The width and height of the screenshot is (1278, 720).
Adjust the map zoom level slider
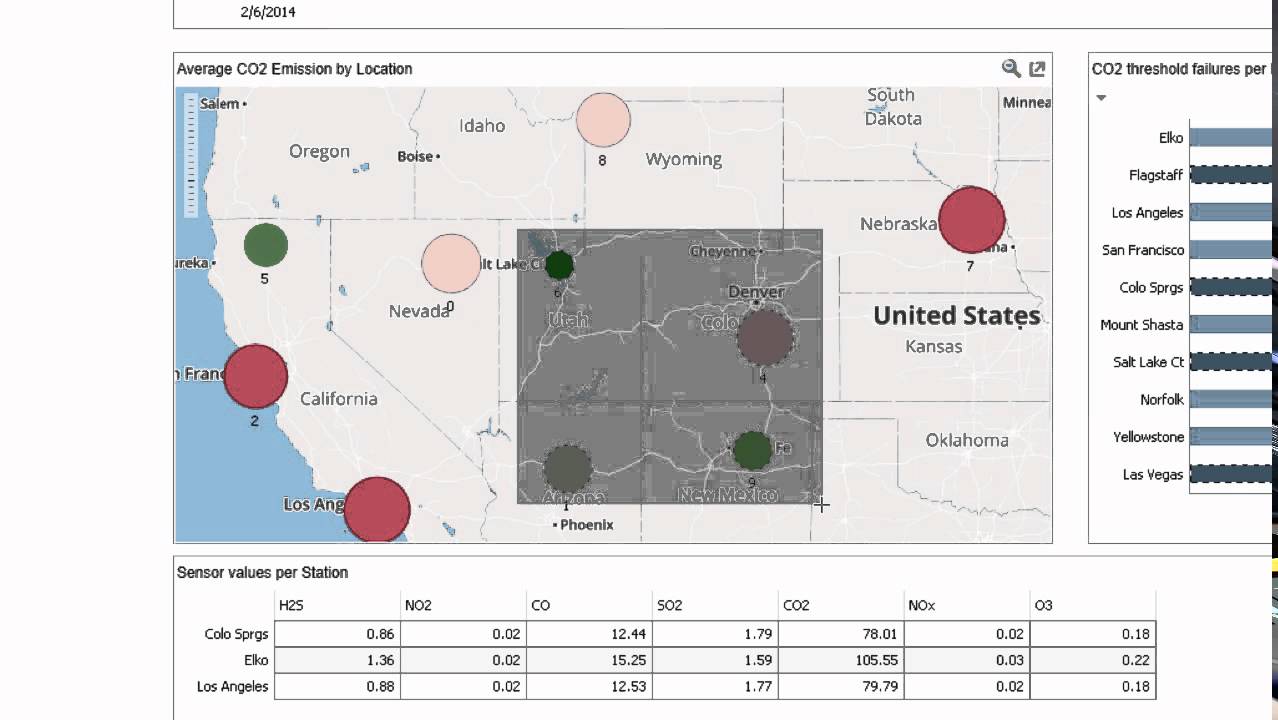(x=190, y=157)
